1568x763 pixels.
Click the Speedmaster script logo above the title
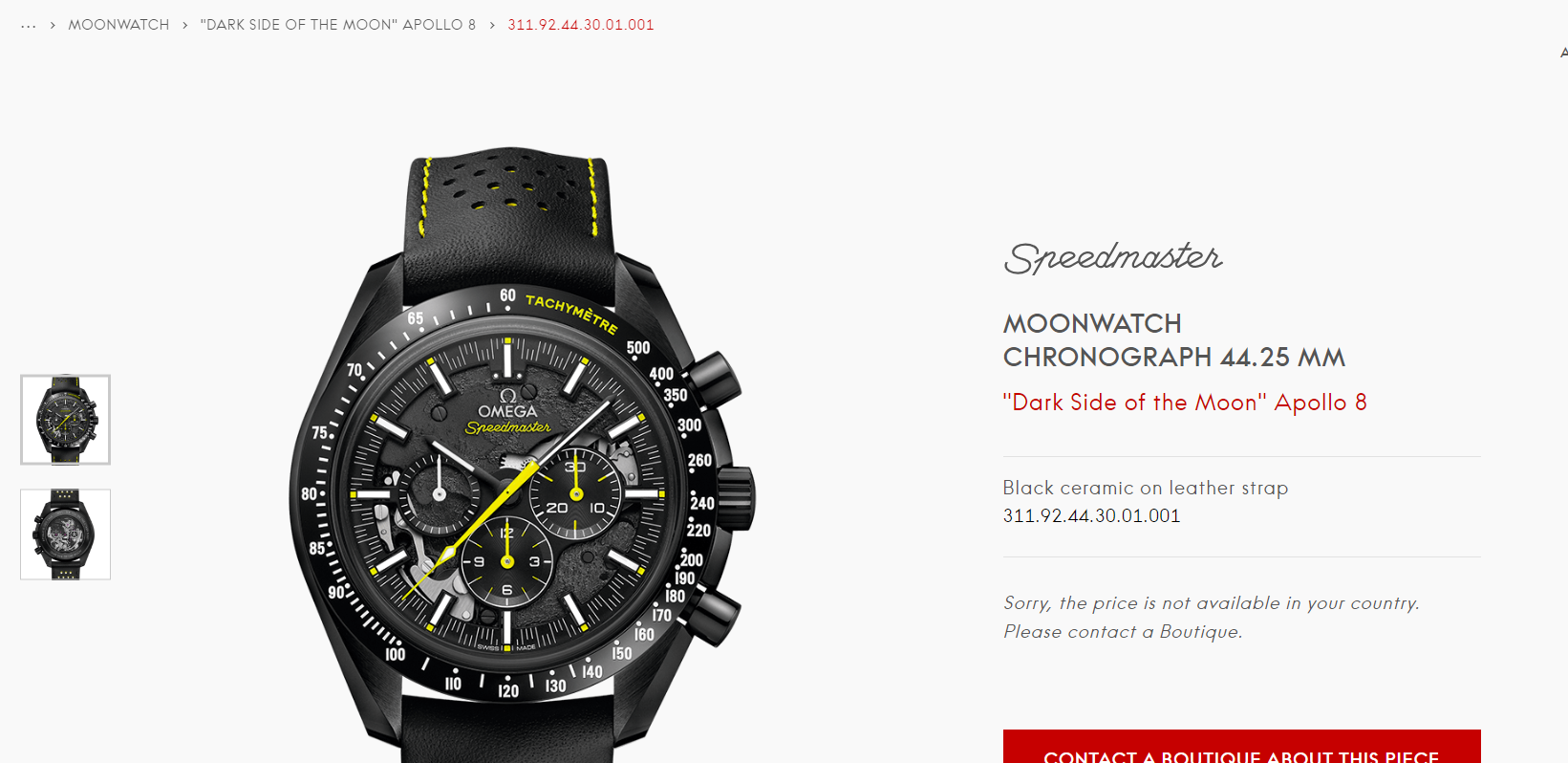coord(1113,257)
